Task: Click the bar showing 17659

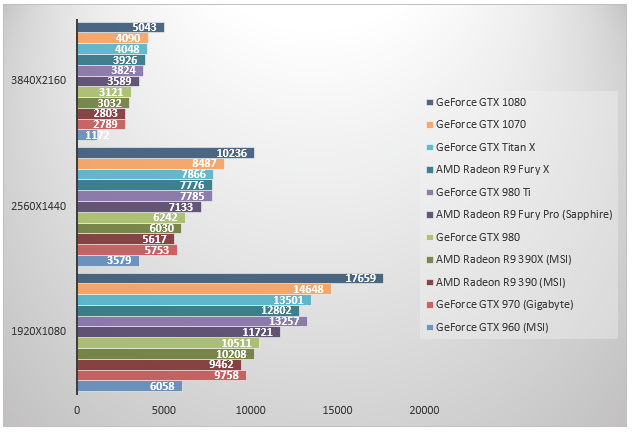Action: point(230,279)
